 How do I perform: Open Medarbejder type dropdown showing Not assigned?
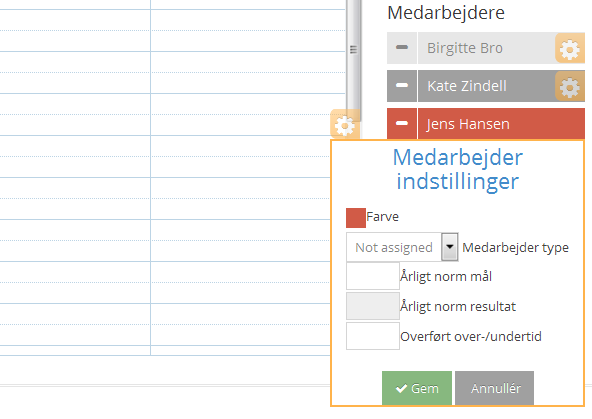[x=402, y=247]
